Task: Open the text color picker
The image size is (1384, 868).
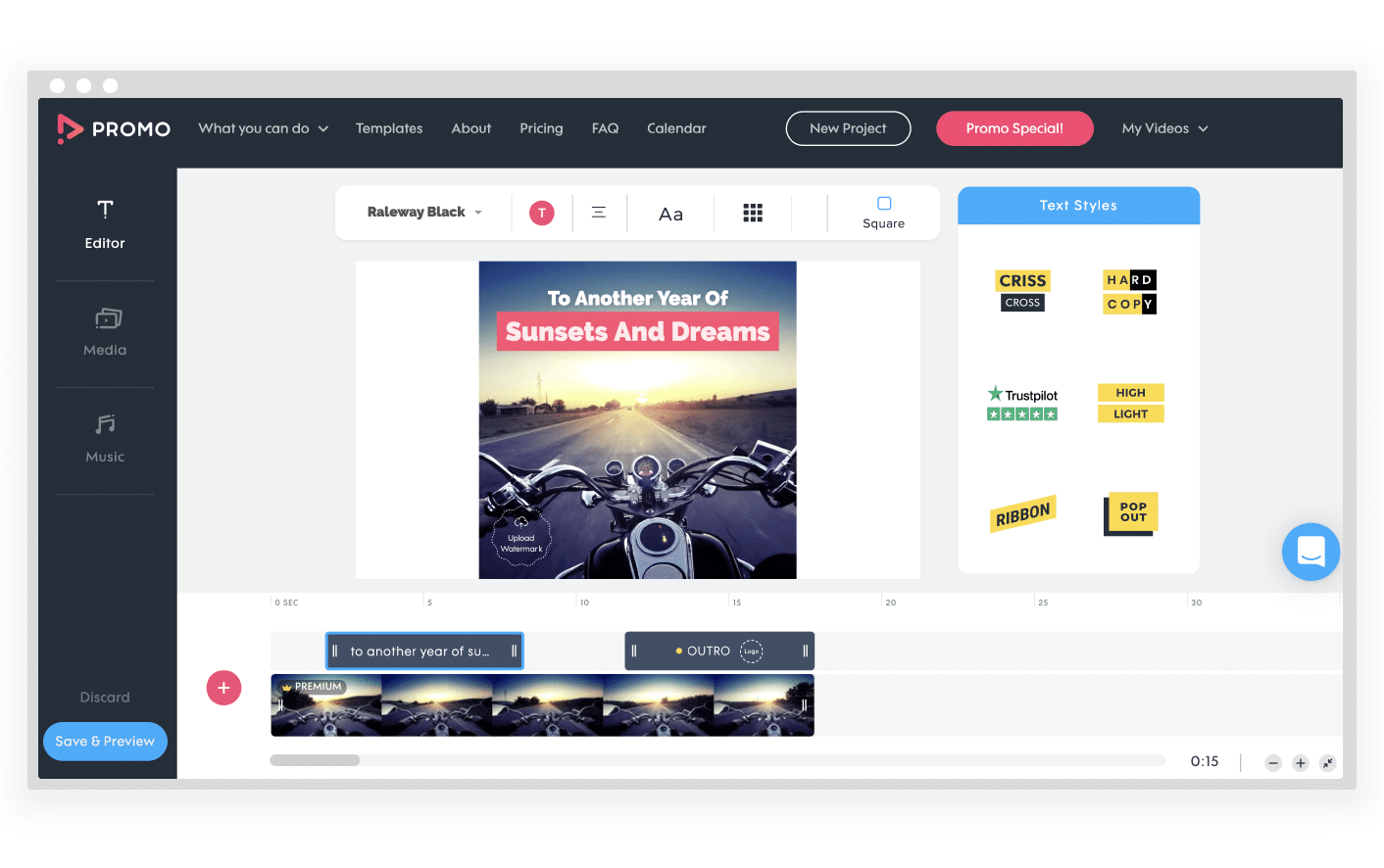Action: (541, 212)
